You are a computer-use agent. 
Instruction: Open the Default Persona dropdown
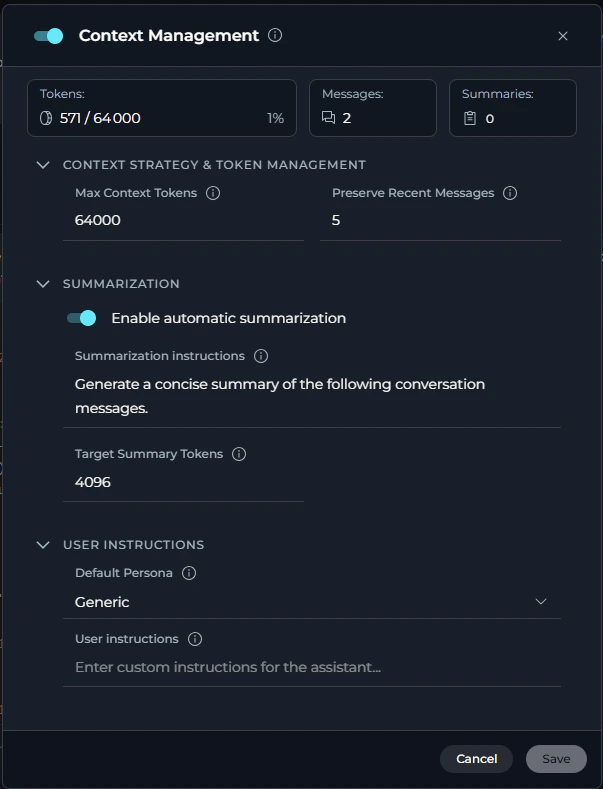pos(312,602)
